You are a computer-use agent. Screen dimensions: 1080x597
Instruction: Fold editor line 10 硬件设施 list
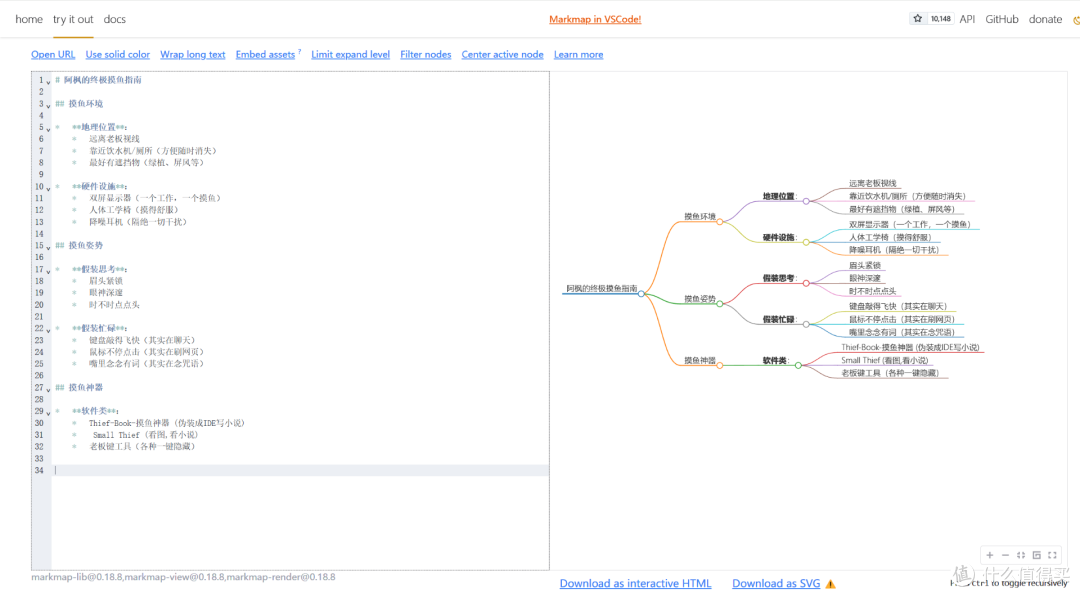pyautogui.click(x=48, y=188)
